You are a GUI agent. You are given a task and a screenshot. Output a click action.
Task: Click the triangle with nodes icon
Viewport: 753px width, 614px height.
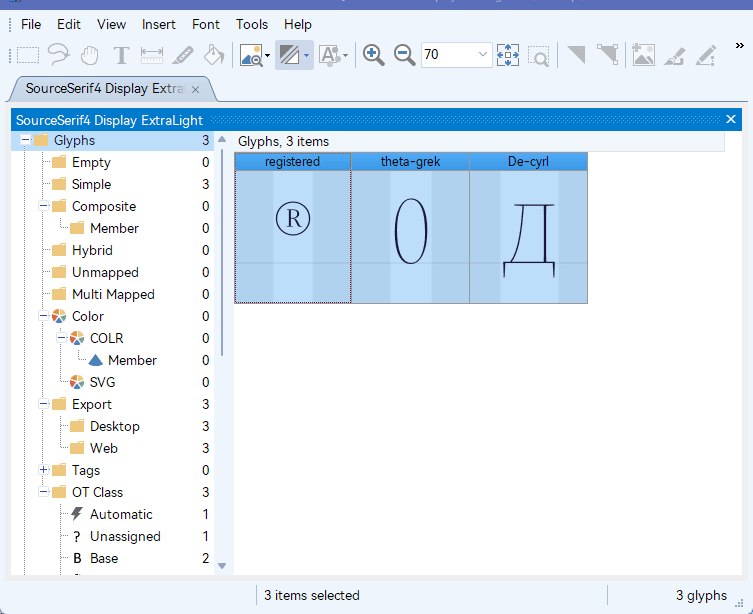pos(607,55)
